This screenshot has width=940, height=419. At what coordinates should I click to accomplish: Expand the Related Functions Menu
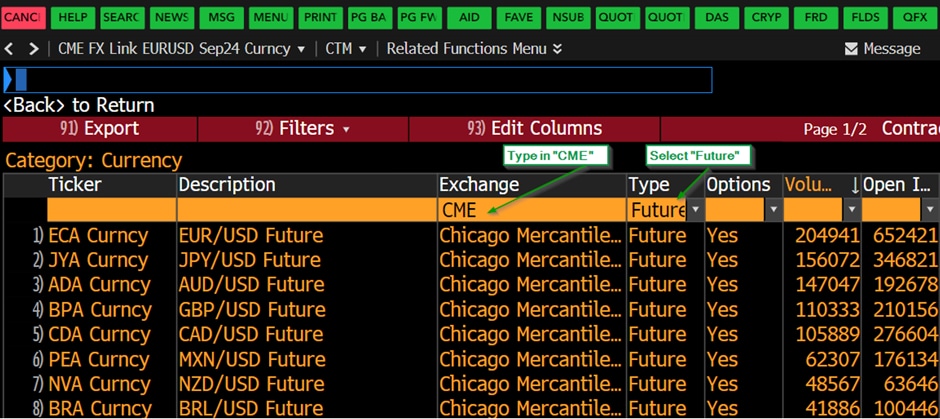pos(474,49)
